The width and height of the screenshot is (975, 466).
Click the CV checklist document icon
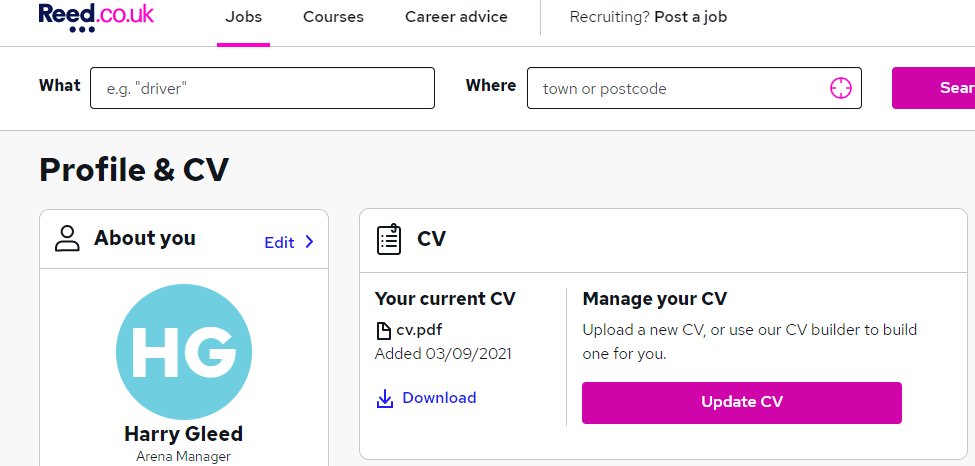click(x=389, y=239)
